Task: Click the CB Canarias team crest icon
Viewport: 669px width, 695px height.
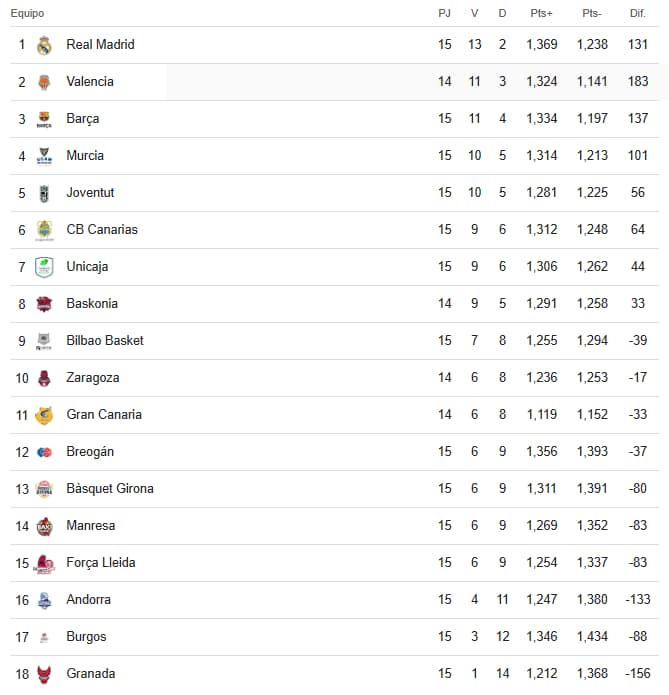Action: click(44, 230)
